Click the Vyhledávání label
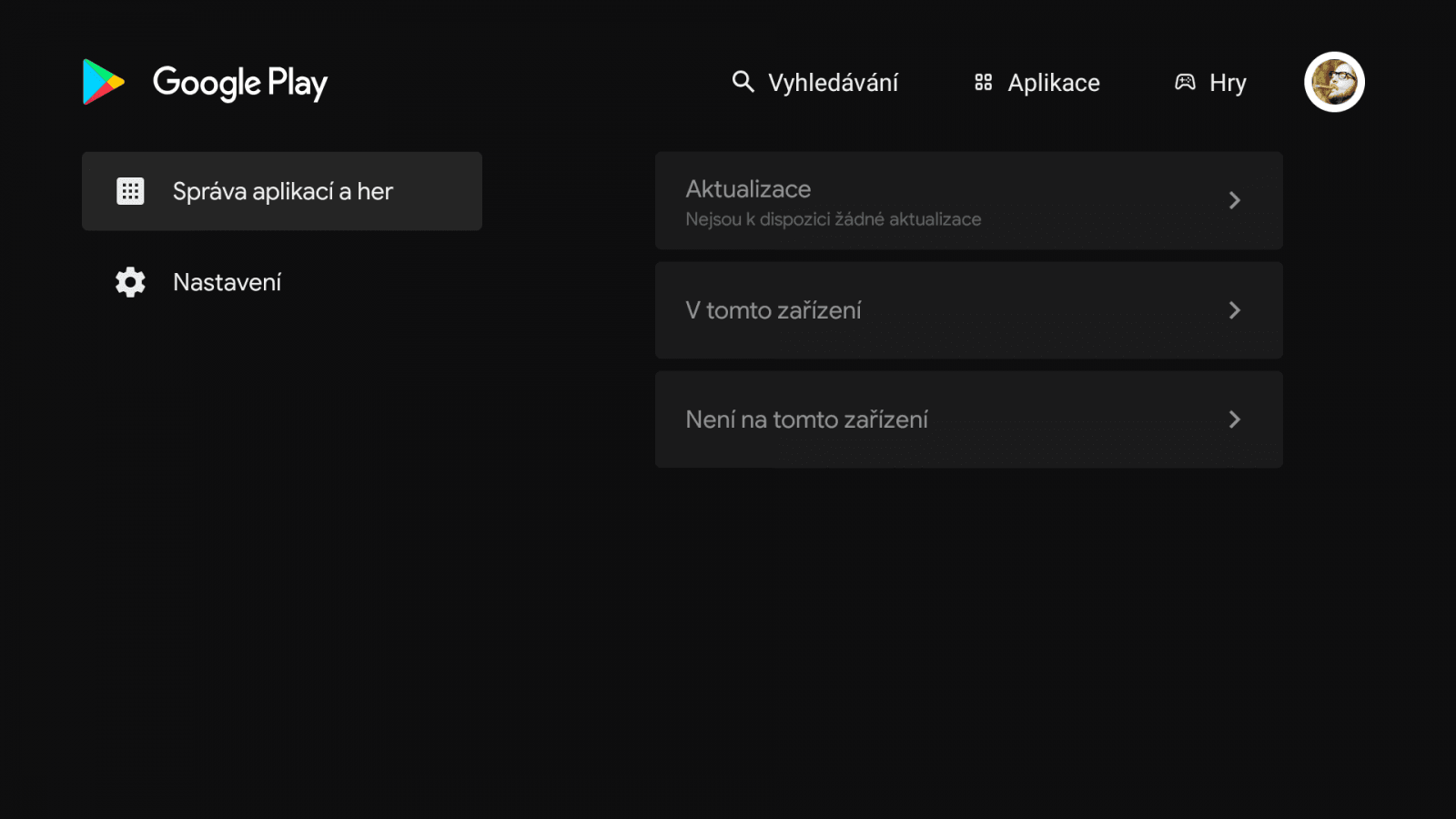 (833, 82)
